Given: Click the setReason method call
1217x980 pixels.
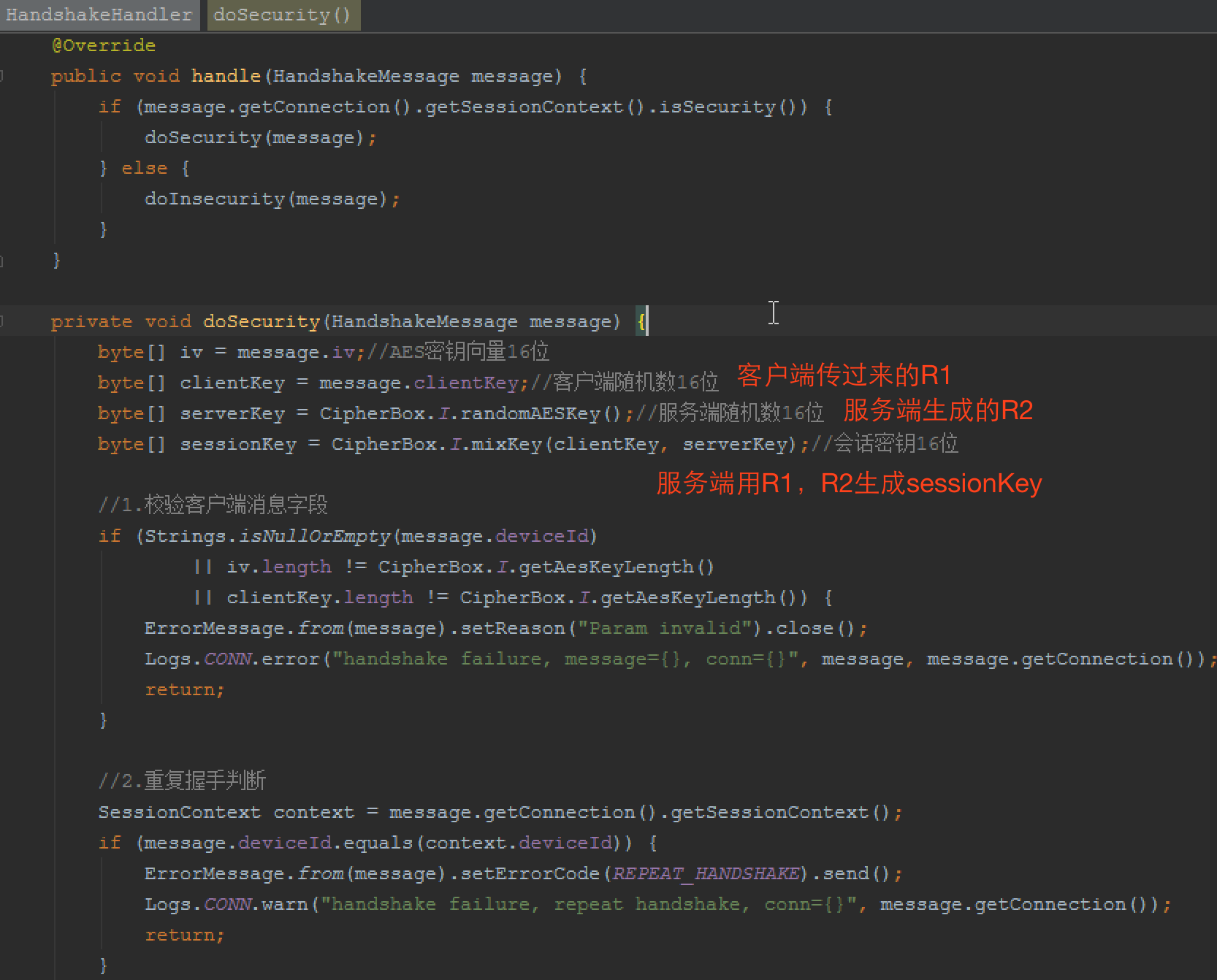Looking at the screenshot, I should click(x=513, y=628).
